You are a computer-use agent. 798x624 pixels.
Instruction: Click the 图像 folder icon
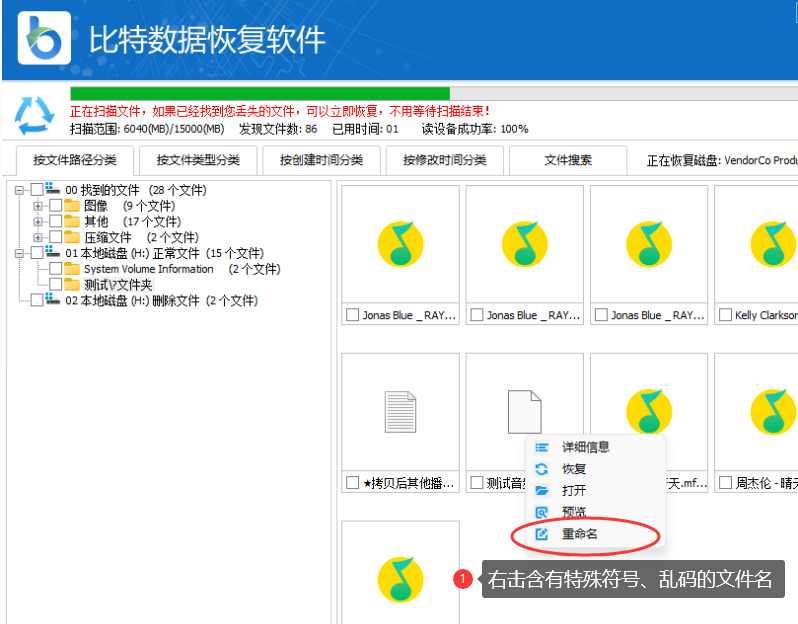(x=72, y=206)
